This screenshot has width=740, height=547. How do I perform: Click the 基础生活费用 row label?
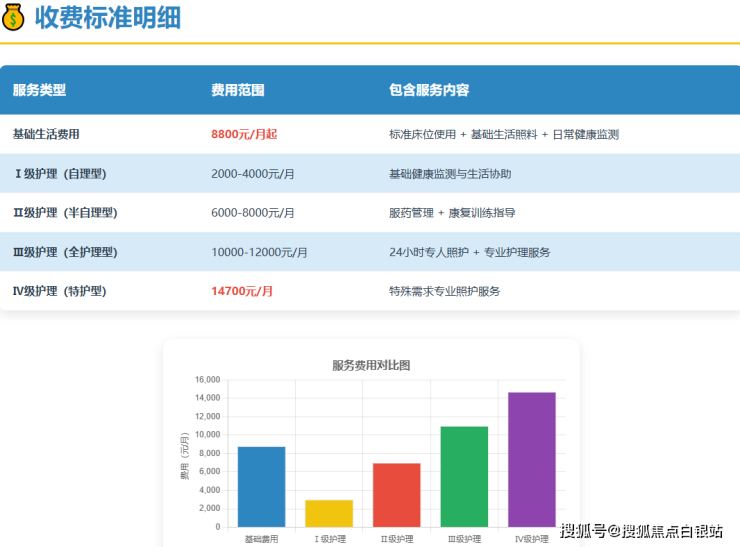pyautogui.click(x=46, y=134)
